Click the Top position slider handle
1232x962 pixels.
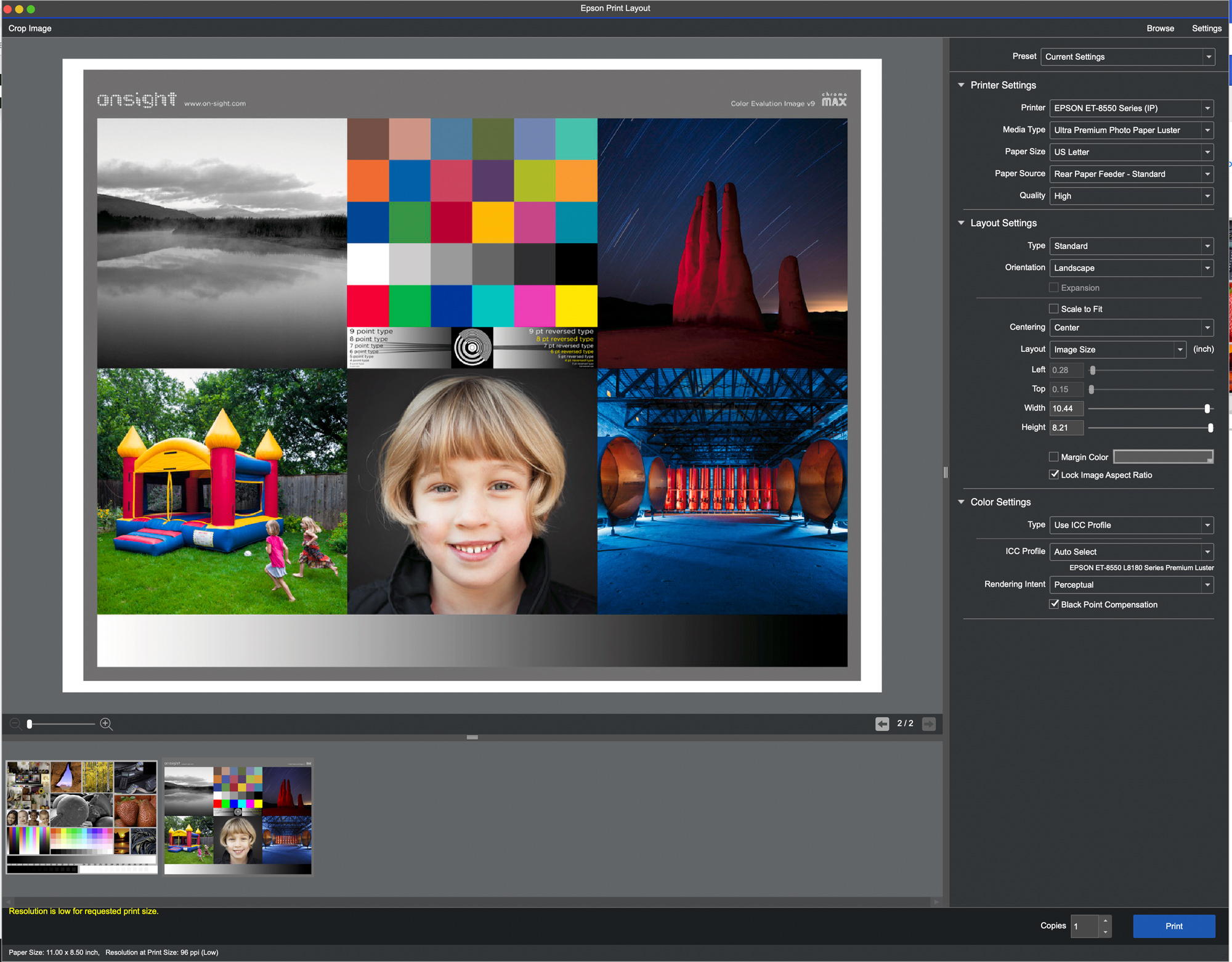pos(1092,389)
